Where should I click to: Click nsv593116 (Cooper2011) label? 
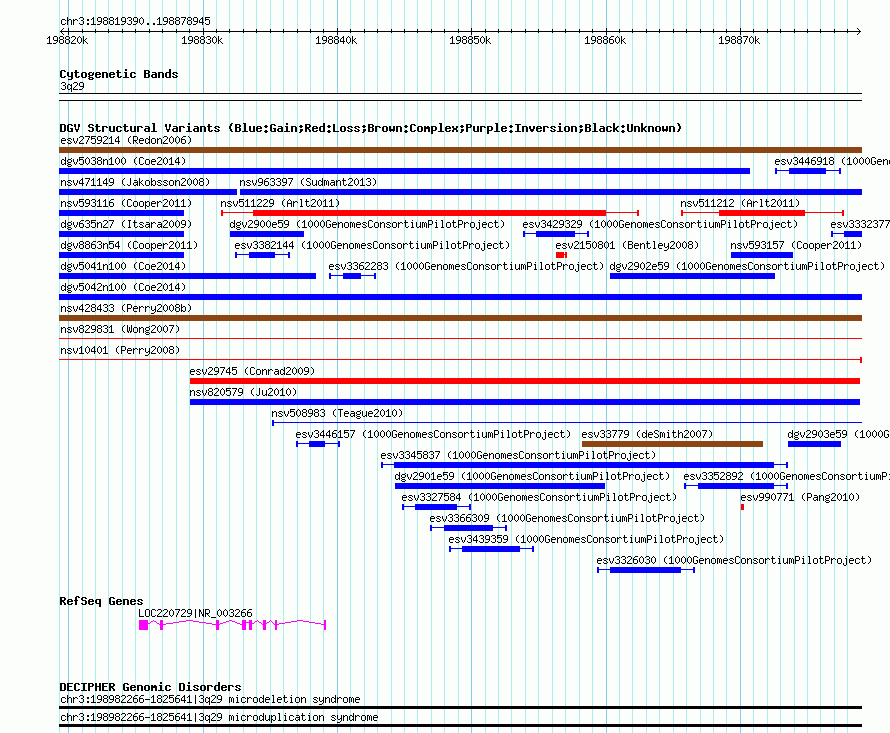point(126,203)
